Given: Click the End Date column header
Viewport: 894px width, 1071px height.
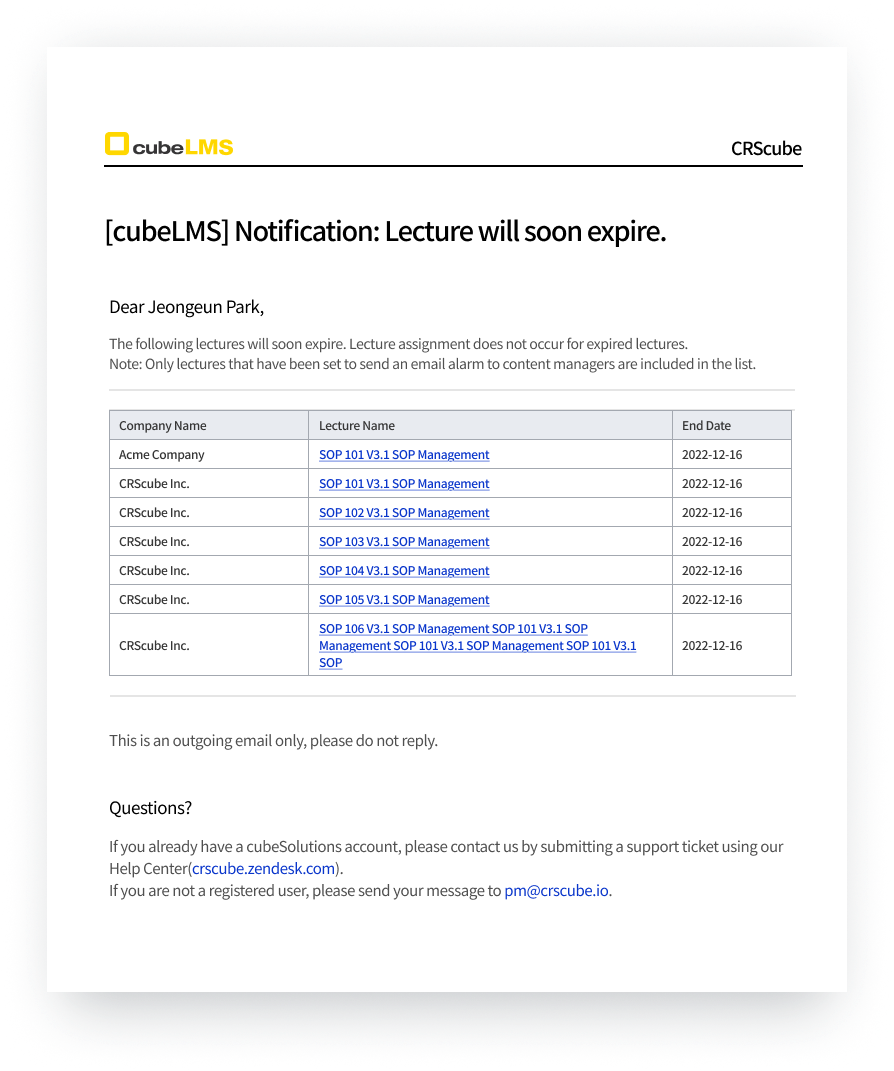Looking at the screenshot, I should coord(706,426).
